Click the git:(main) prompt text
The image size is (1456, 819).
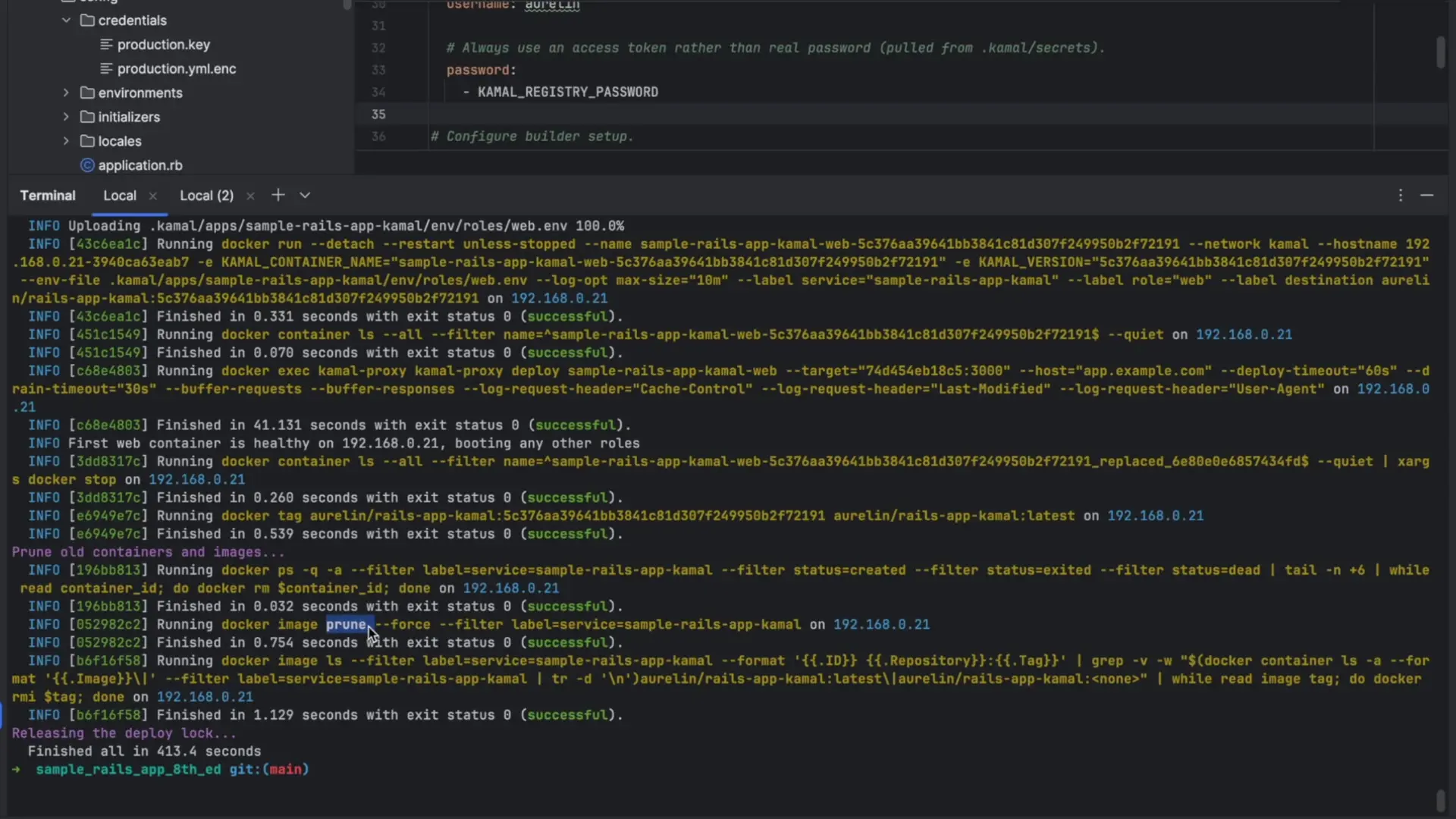(269, 769)
